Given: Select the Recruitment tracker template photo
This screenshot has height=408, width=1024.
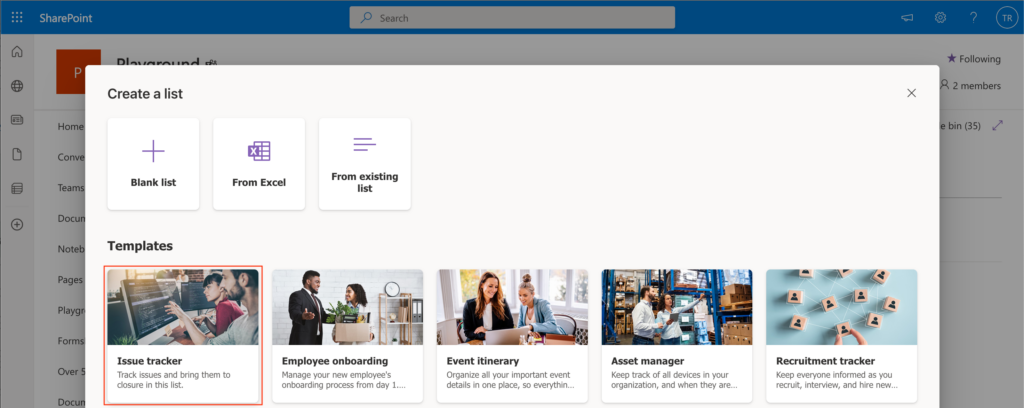Looking at the screenshot, I should click(841, 307).
